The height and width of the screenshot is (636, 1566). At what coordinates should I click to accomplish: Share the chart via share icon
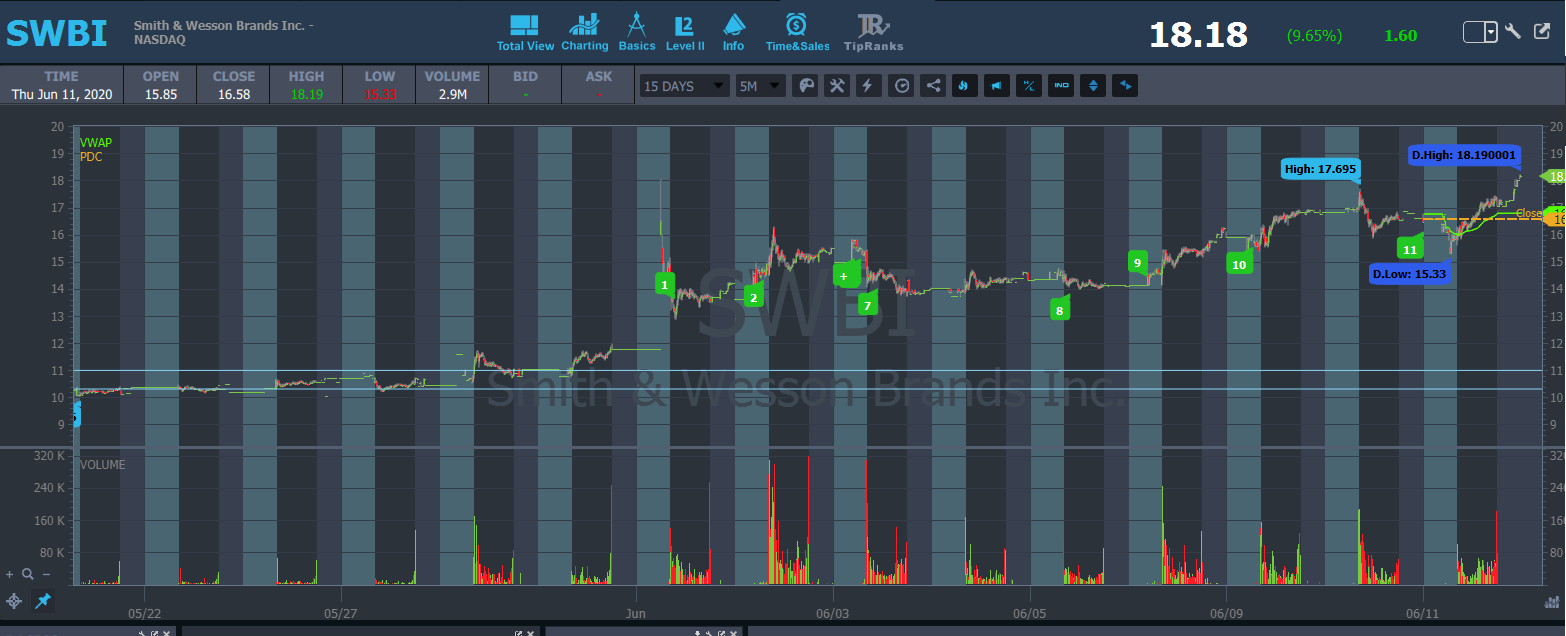point(933,86)
